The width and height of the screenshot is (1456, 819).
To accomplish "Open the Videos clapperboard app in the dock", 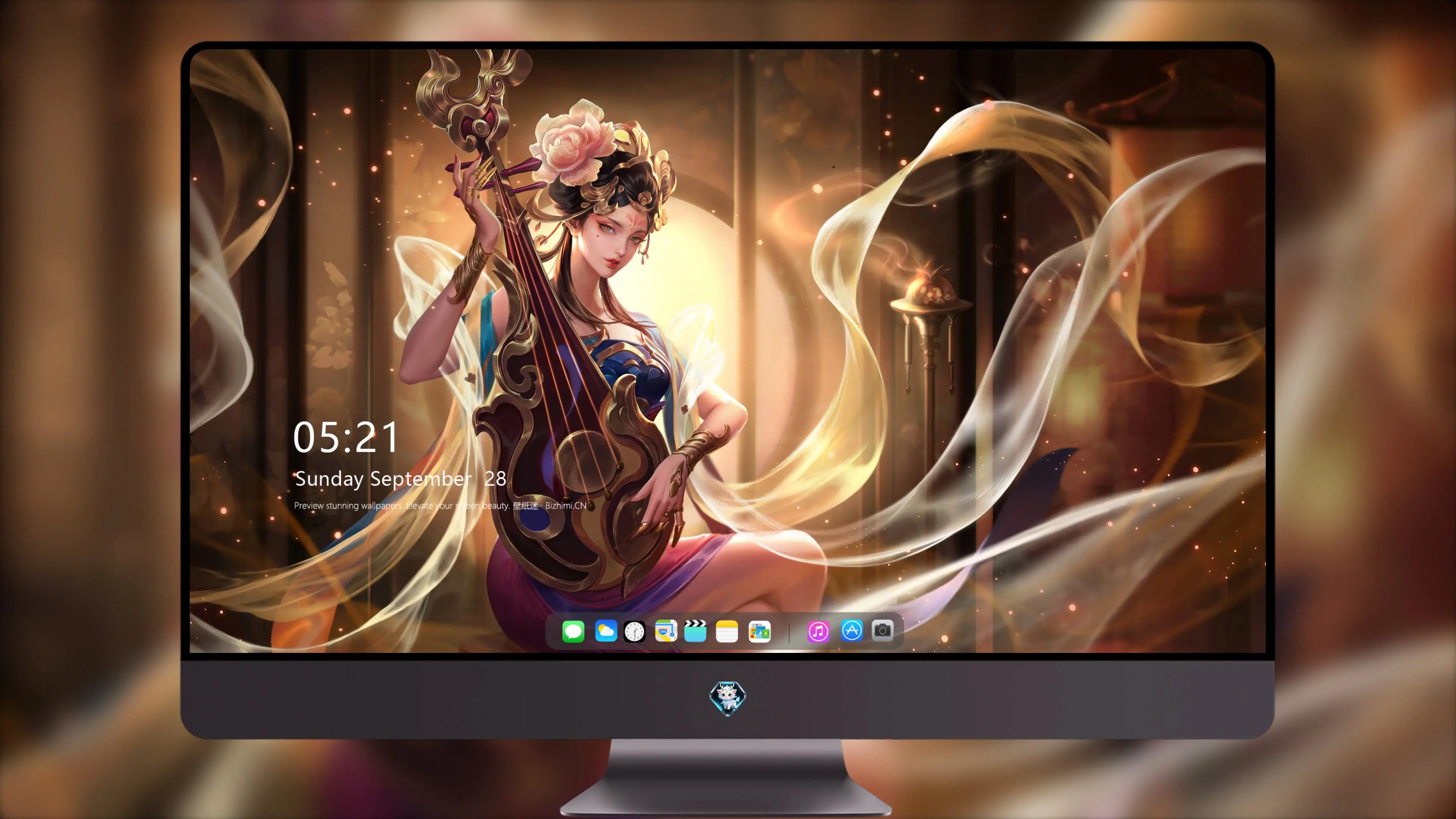I will (695, 631).
